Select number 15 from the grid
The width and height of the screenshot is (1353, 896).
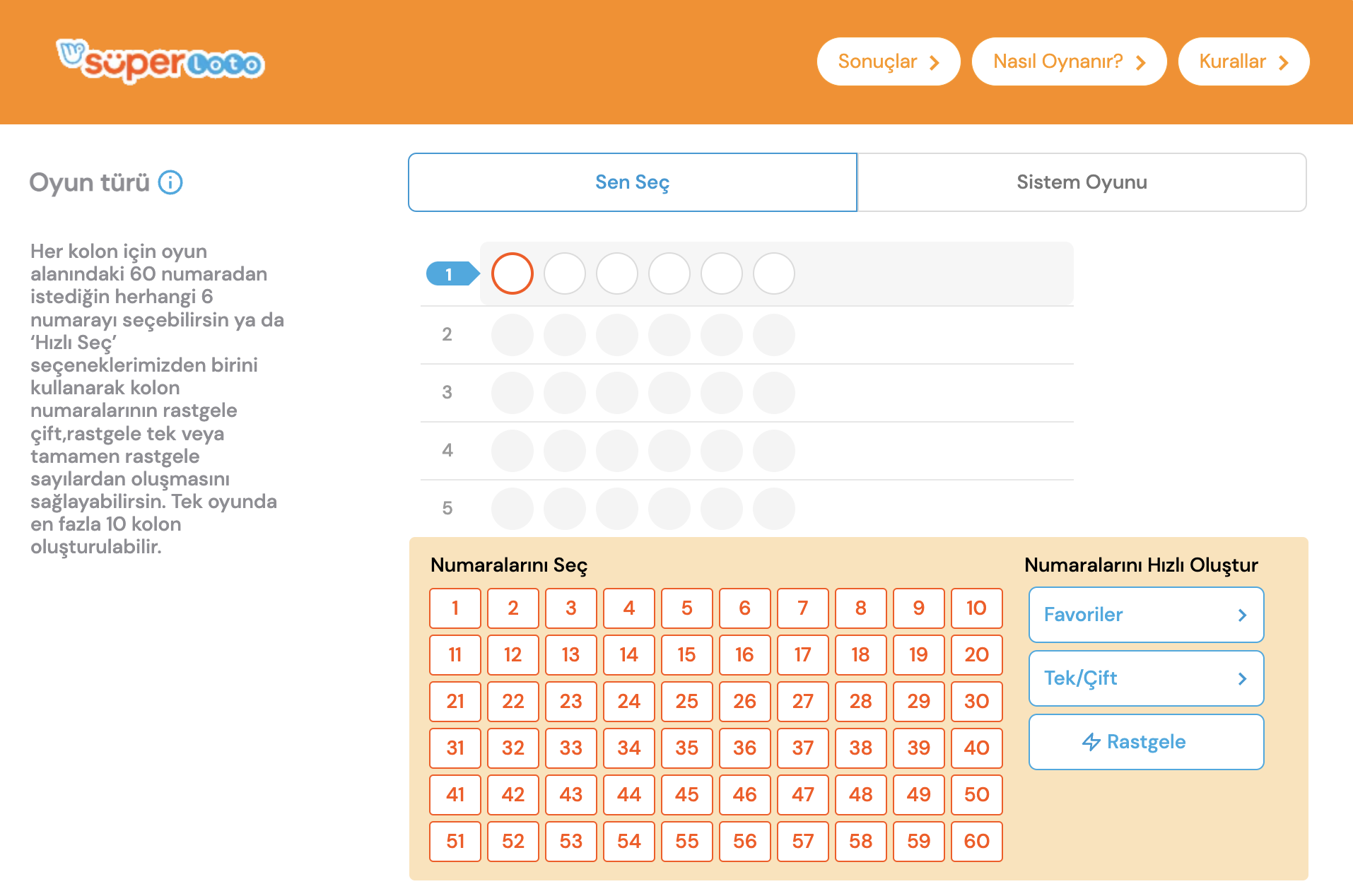[687, 655]
